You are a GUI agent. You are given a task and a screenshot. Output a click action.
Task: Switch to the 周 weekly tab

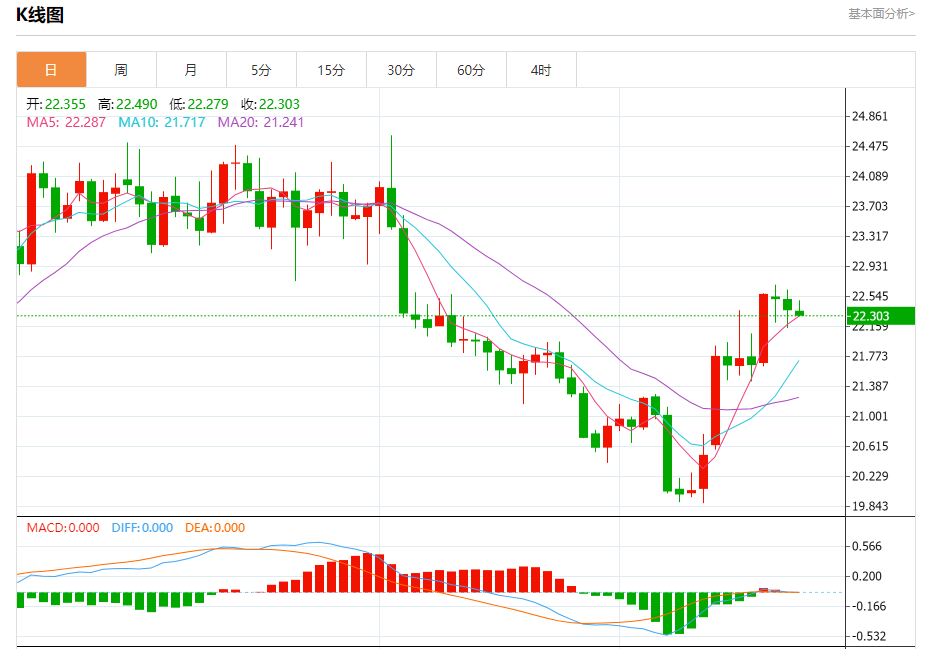pos(121,70)
